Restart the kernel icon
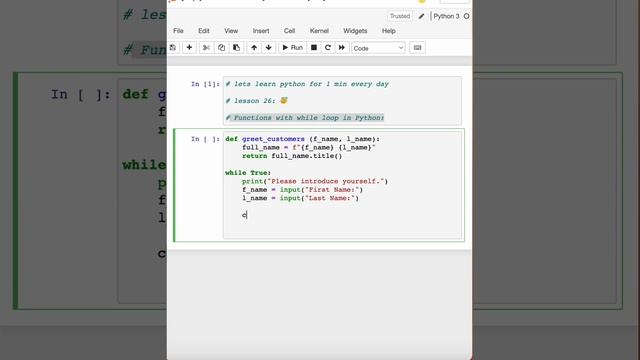 point(328,48)
